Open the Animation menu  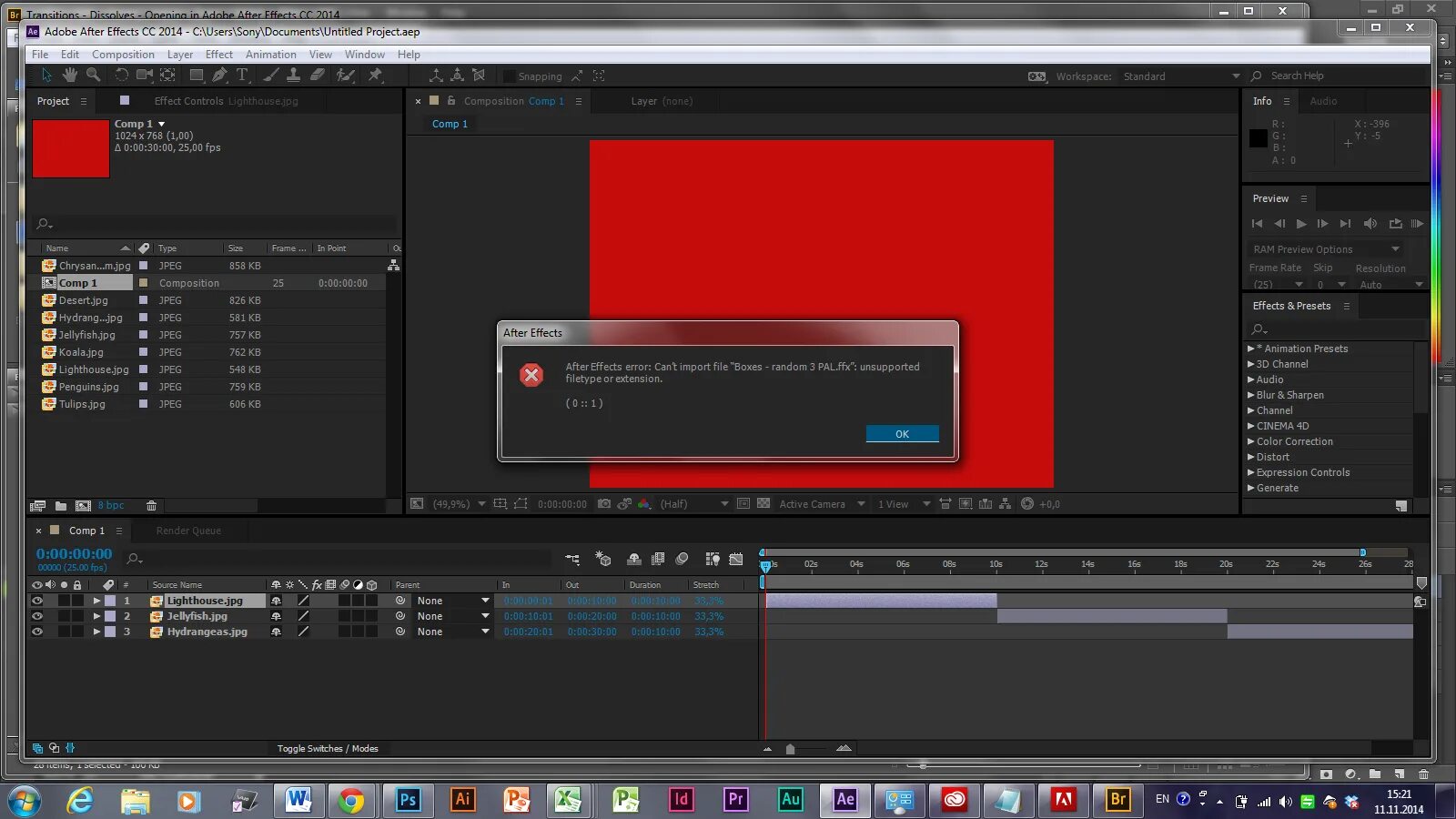click(x=270, y=55)
